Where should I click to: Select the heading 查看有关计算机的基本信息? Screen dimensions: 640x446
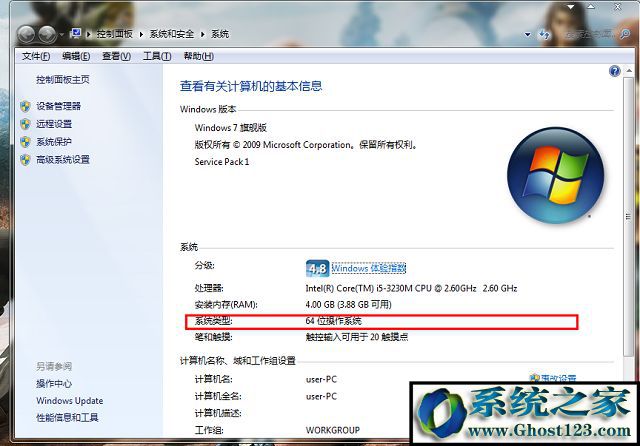(251, 86)
